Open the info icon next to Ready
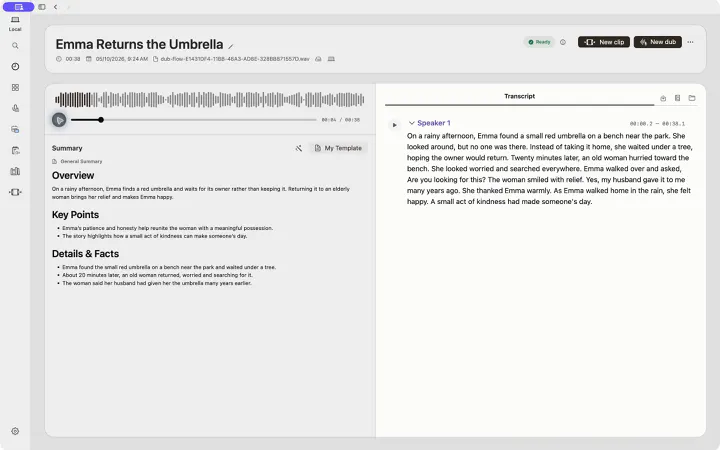Viewport: 720px width, 450px height. 563,42
